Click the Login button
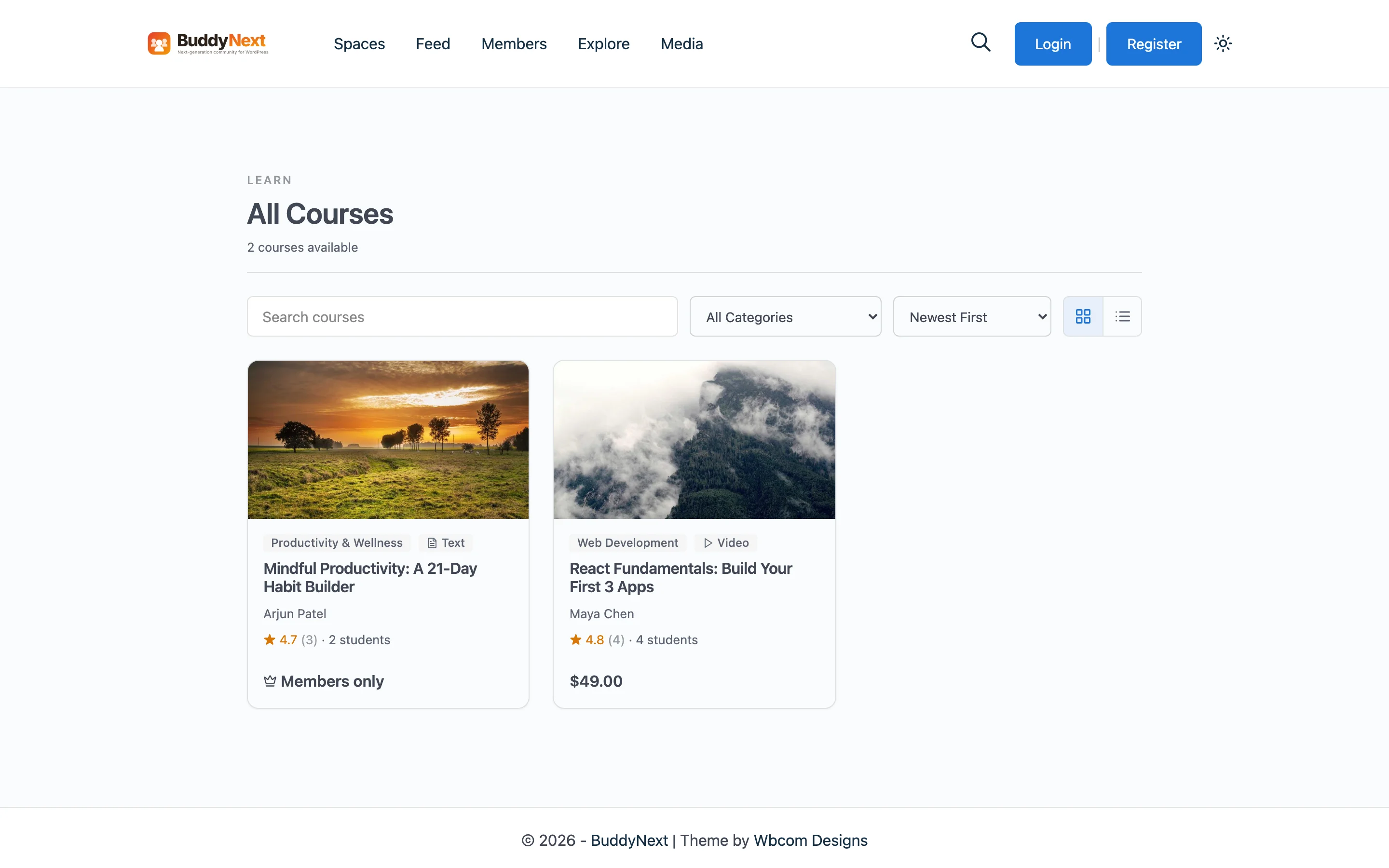This screenshot has width=1389, height=868. pos(1053,43)
